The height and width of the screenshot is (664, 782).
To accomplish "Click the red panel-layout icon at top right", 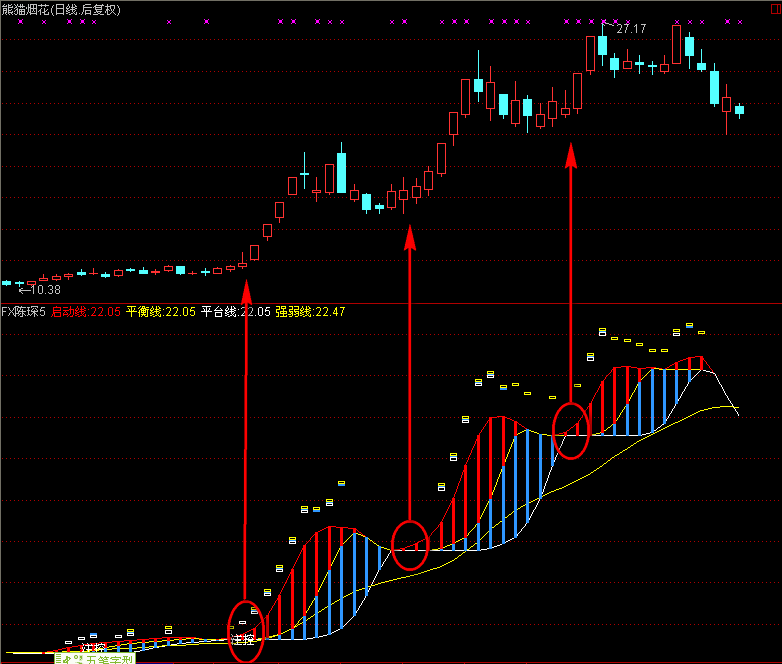I will (777, 9).
